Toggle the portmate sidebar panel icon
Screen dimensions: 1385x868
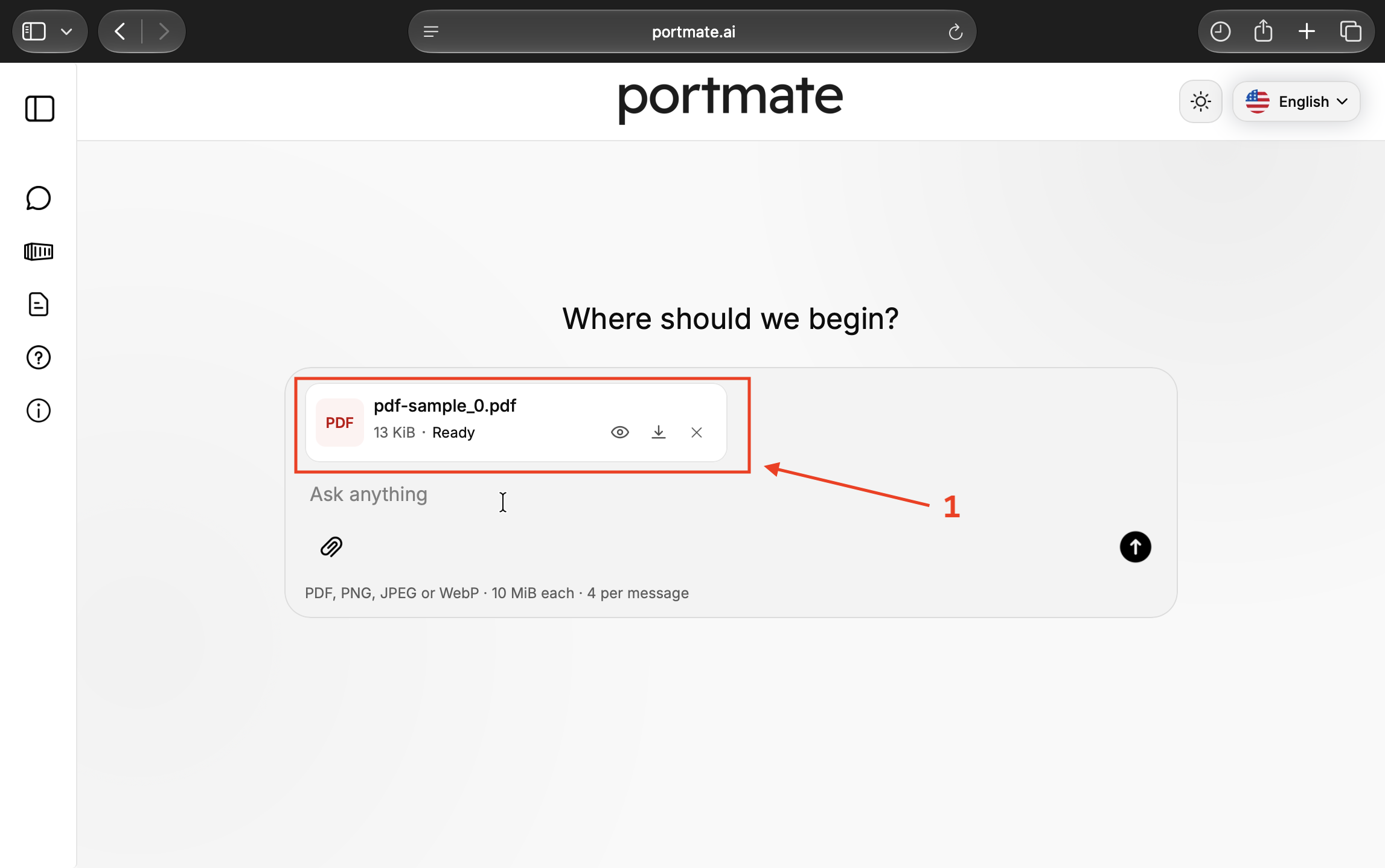click(x=40, y=109)
